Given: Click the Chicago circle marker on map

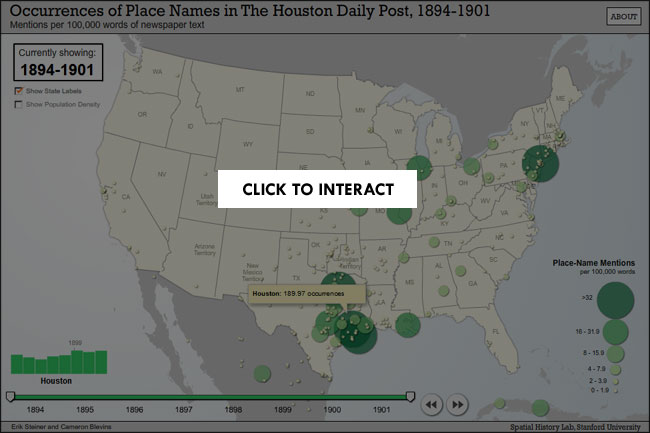Looking at the screenshot, I should [419, 168].
